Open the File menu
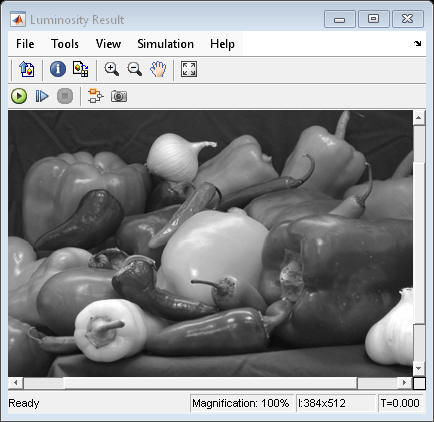This screenshot has width=434, height=422. click(25, 44)
